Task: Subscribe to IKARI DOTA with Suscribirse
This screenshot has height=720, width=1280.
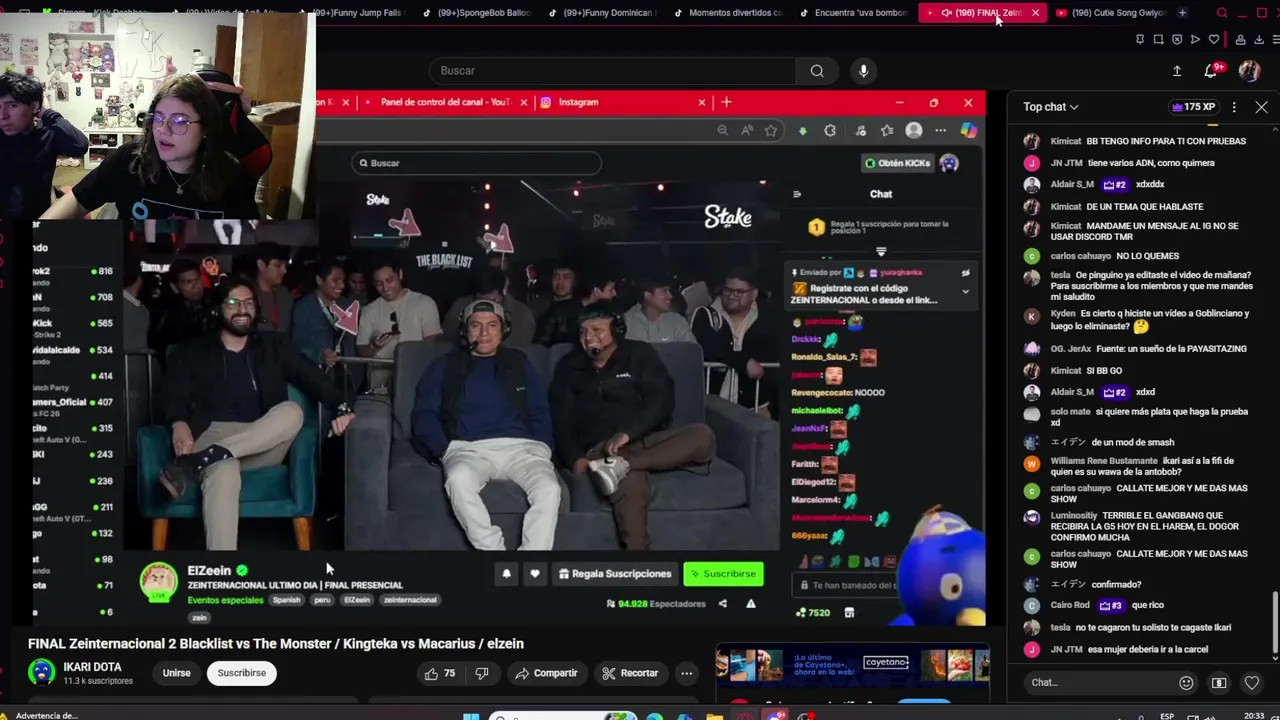Action: click(242, 673)
